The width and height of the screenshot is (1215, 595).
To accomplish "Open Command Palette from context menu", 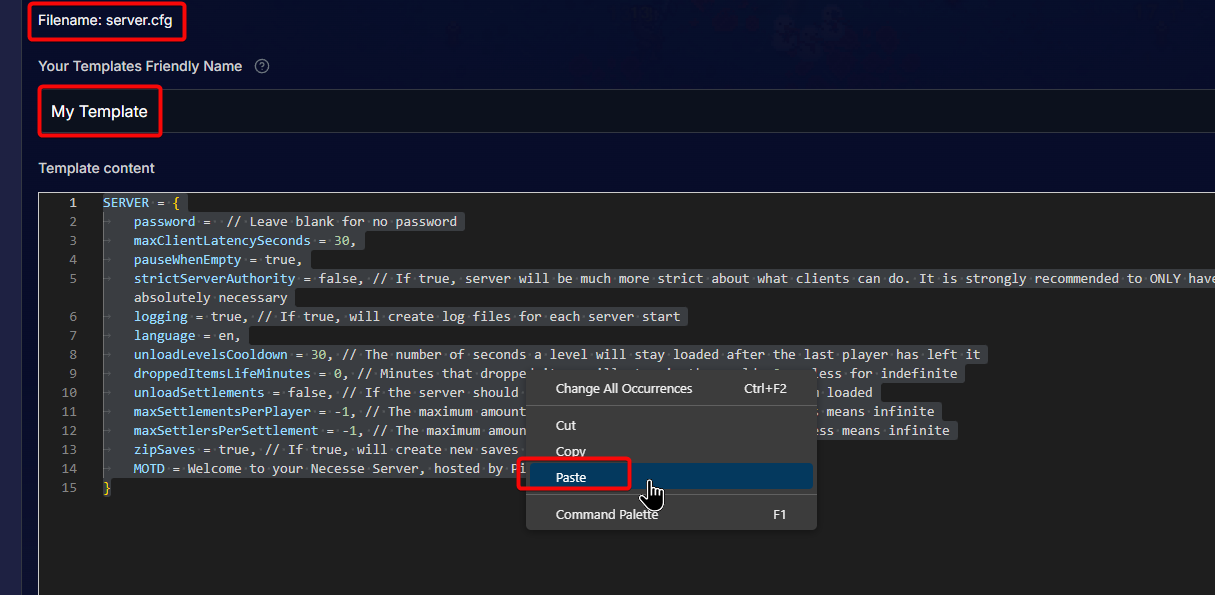I will coord(606,515).
